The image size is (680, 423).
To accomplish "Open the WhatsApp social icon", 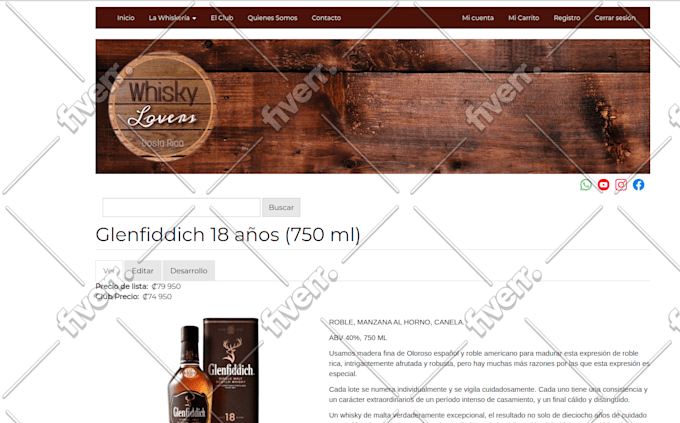I will pyautogui.click(x=585, y=185).
